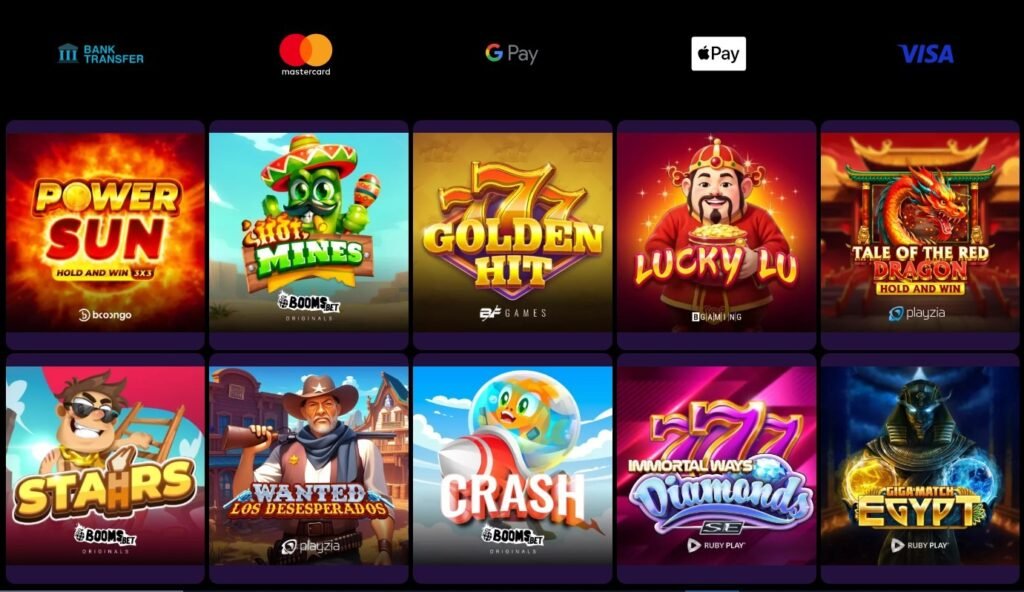The height and width of the screenshot is (592, 1024).
Task: Launch the Stairs game tile
Action: point(105,465)
